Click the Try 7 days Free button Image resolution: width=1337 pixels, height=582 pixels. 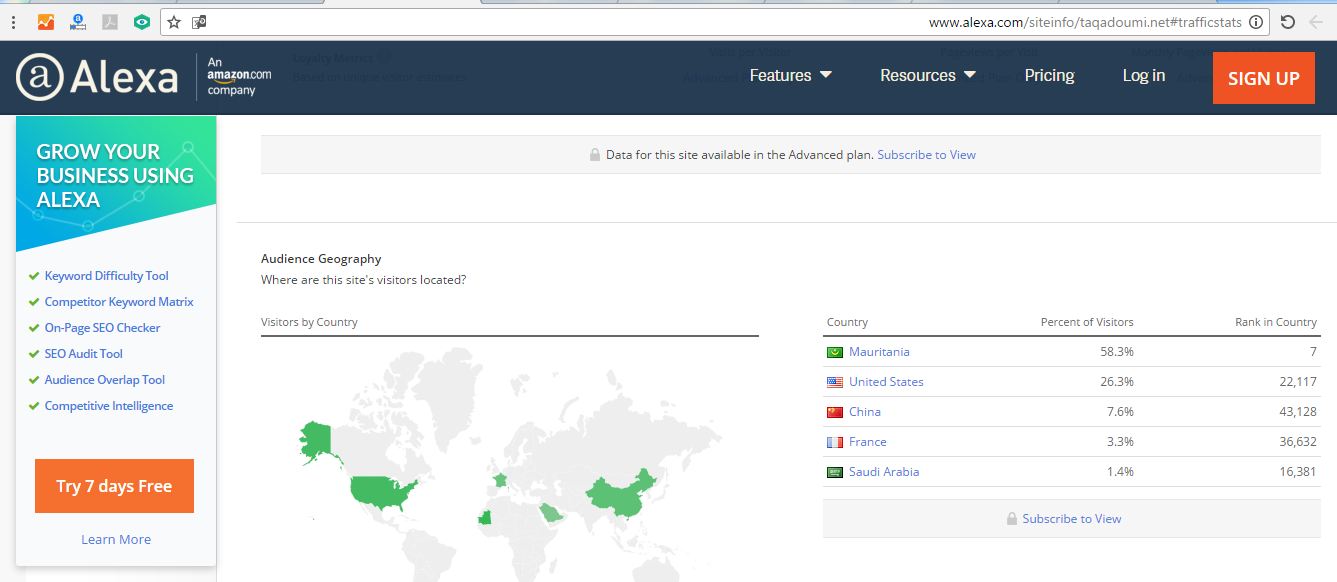click(x=114, y=486)
